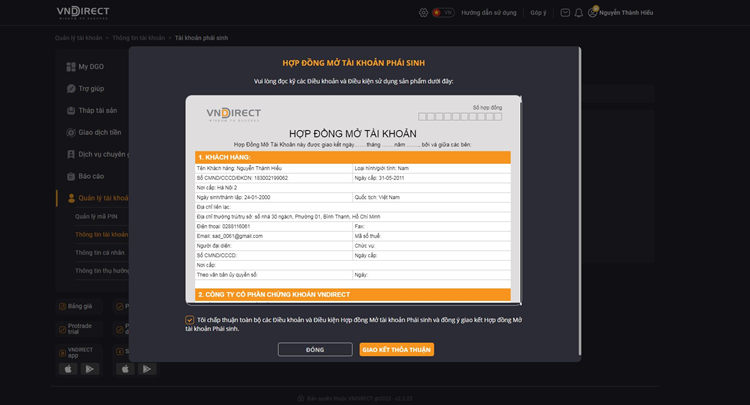Viewport: 750px width, 405px height.
Task: Open the notification bell
Action: 578,13
